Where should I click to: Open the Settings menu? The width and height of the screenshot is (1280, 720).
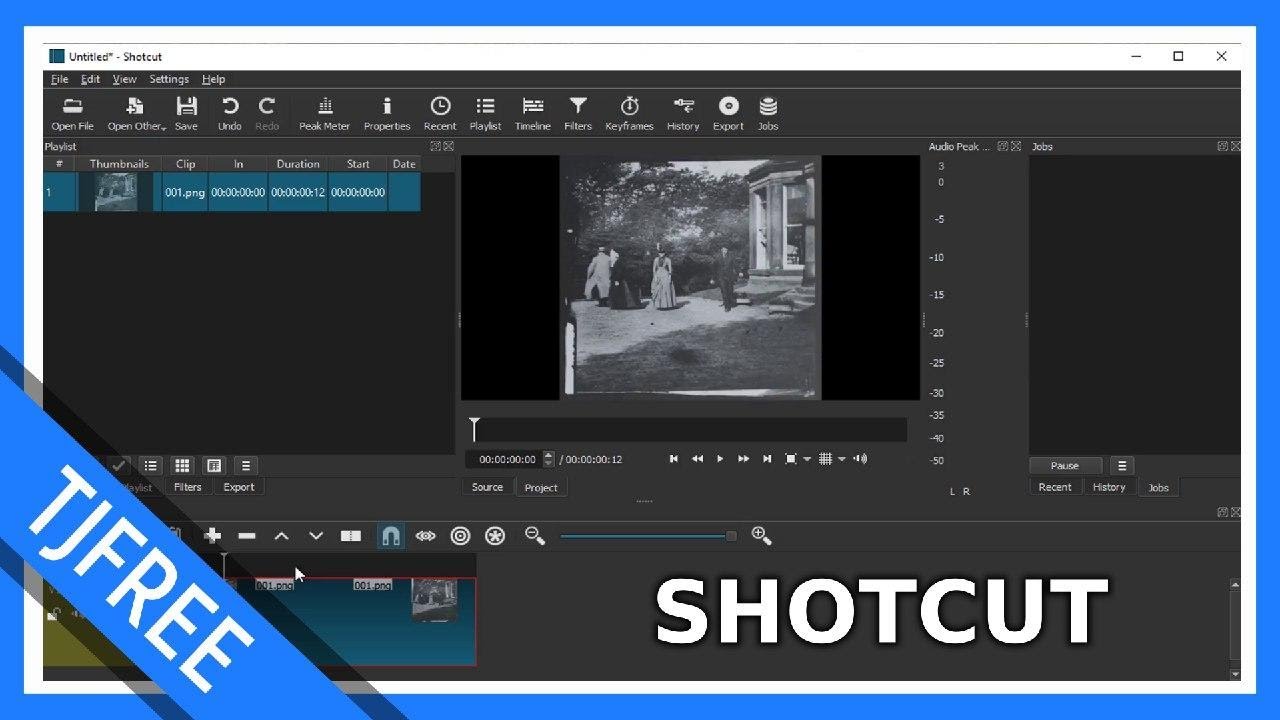169,79
